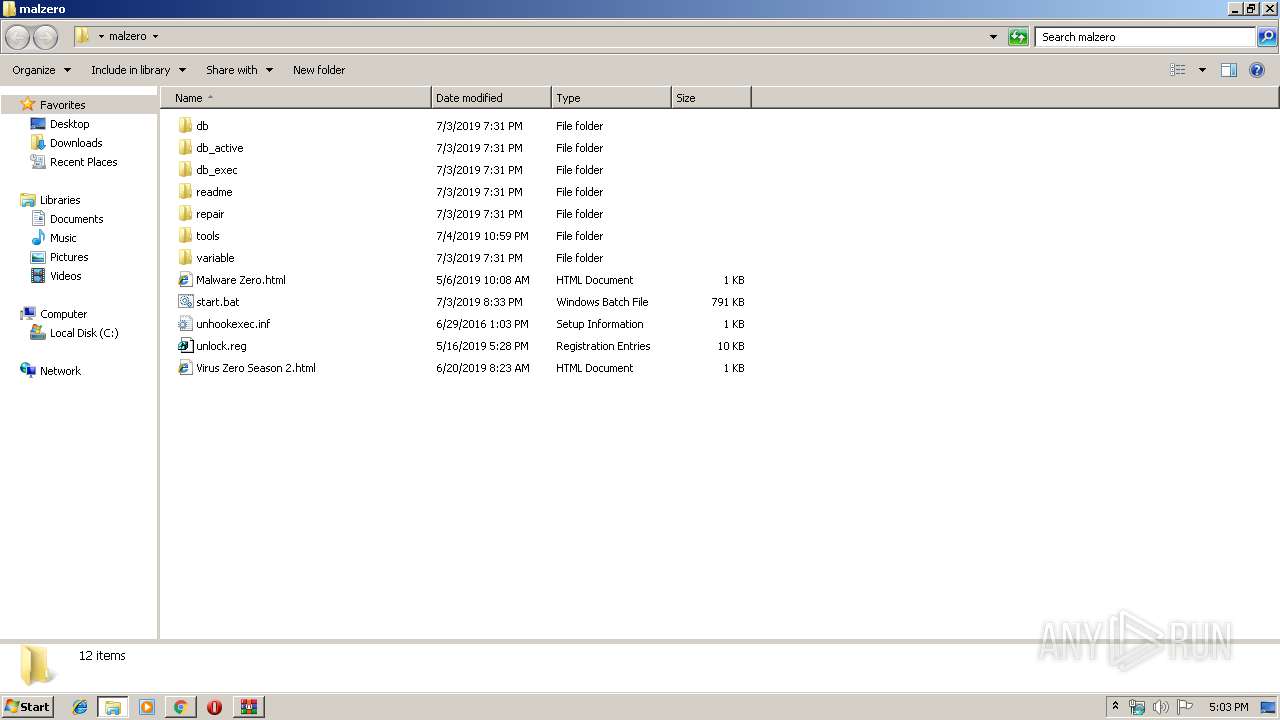Click the refresh button beside address bar

[1018, 37]
